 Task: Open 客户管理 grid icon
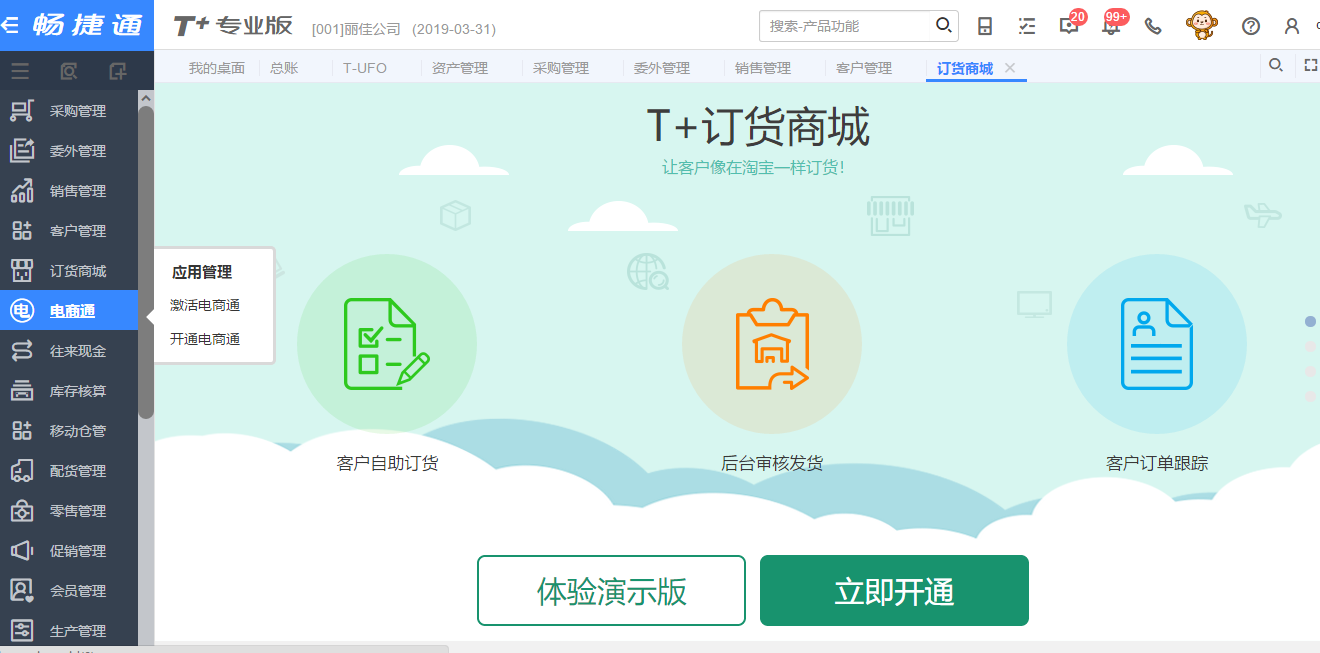[22, 231]
